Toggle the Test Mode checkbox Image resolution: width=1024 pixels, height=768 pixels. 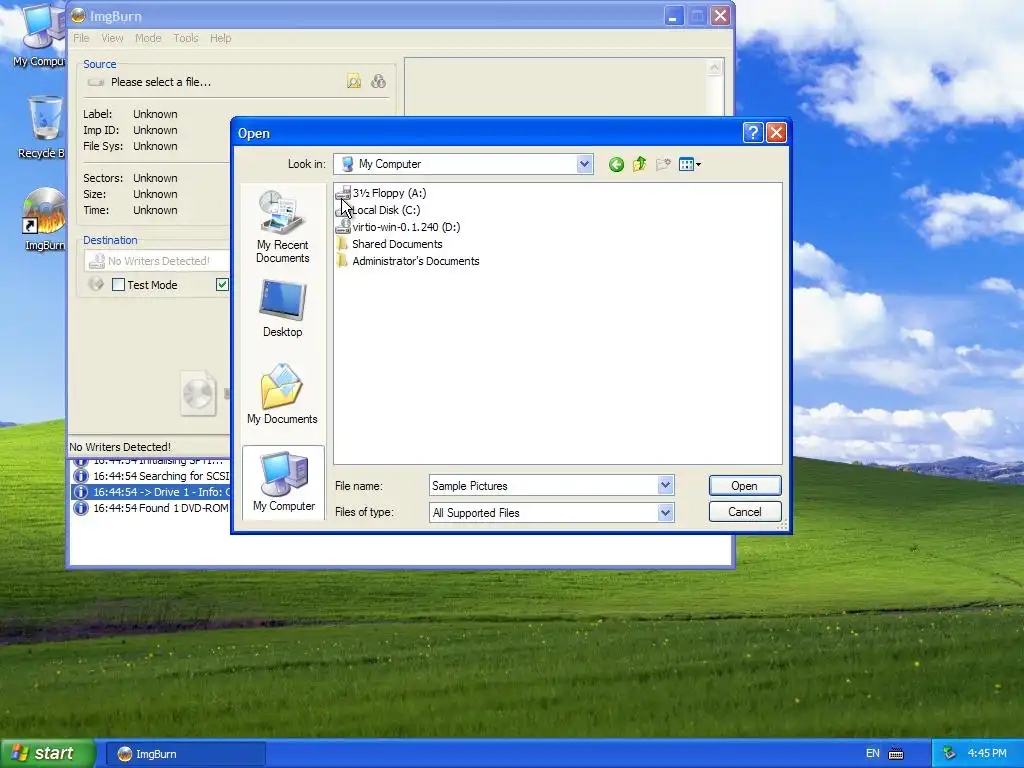coord(118,285)
